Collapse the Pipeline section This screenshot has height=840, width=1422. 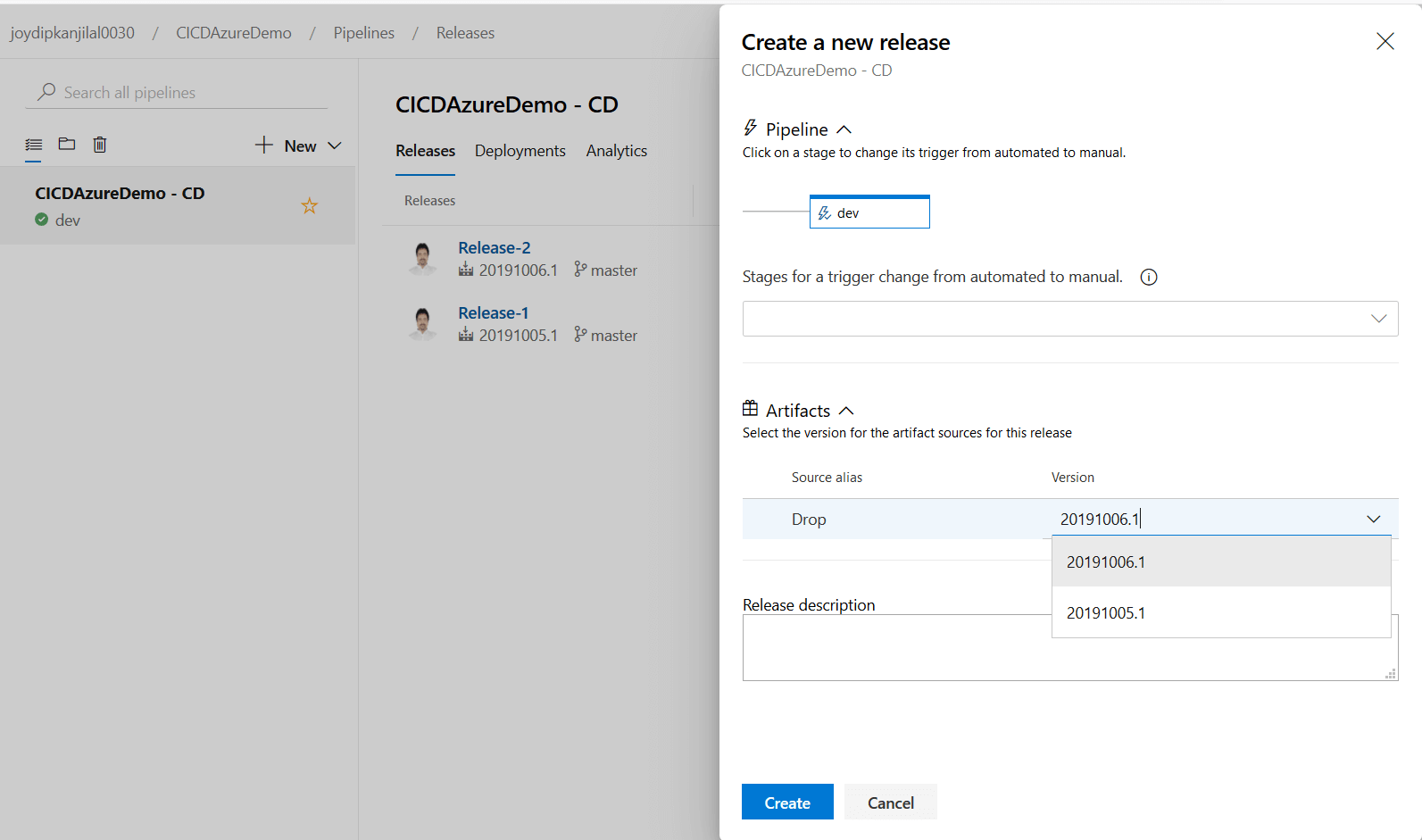844,129
